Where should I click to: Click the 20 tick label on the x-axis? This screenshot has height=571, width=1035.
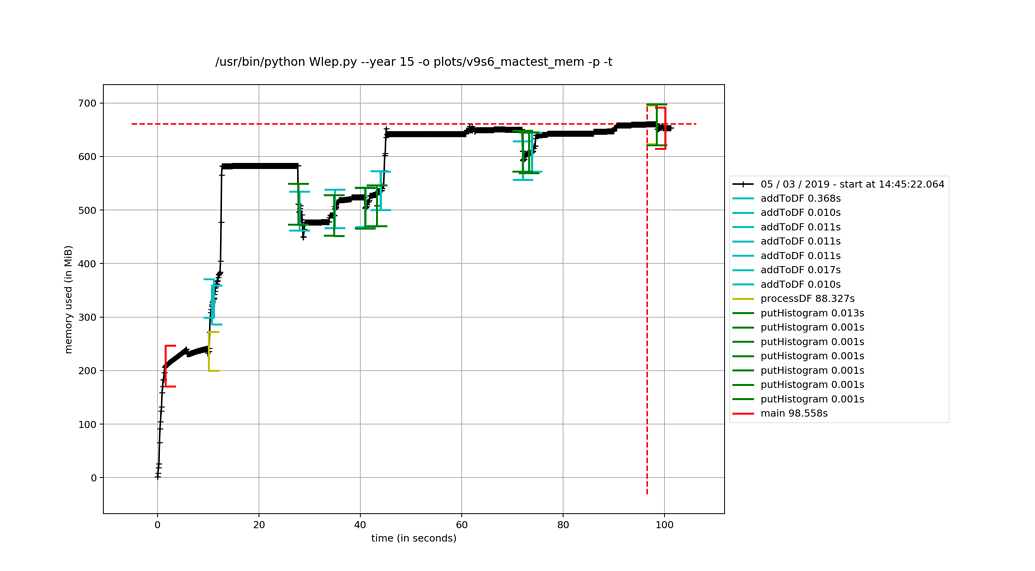(x=258, y=524)
